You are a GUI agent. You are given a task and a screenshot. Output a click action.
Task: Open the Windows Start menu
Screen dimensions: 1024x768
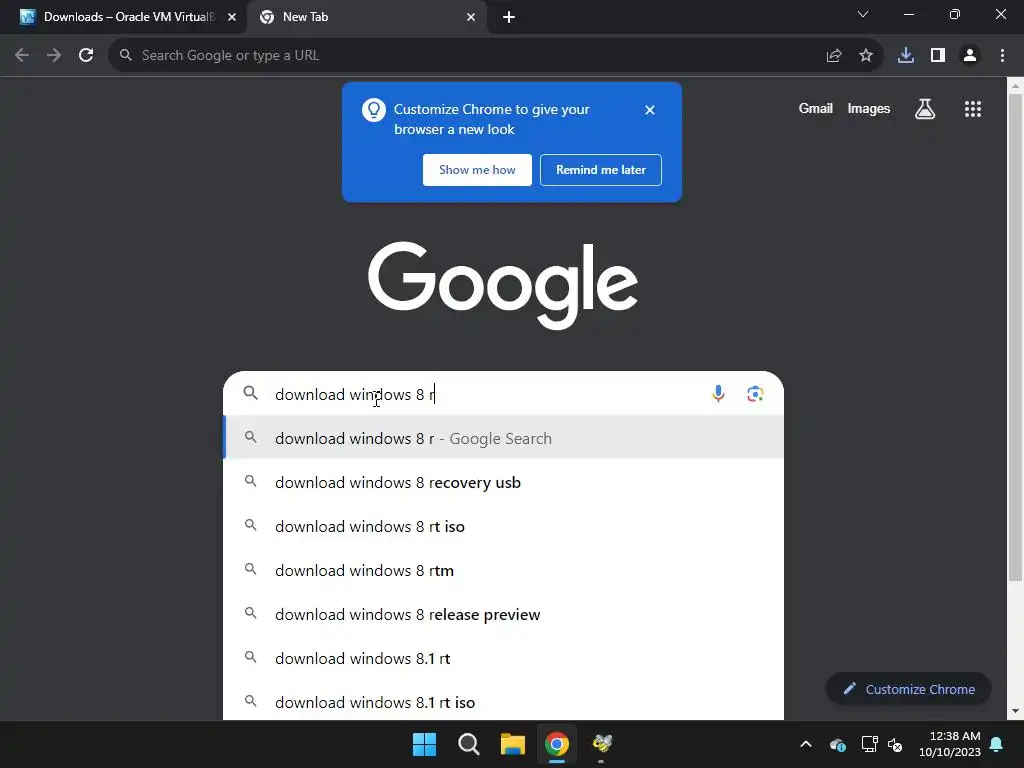click(424, 744)
